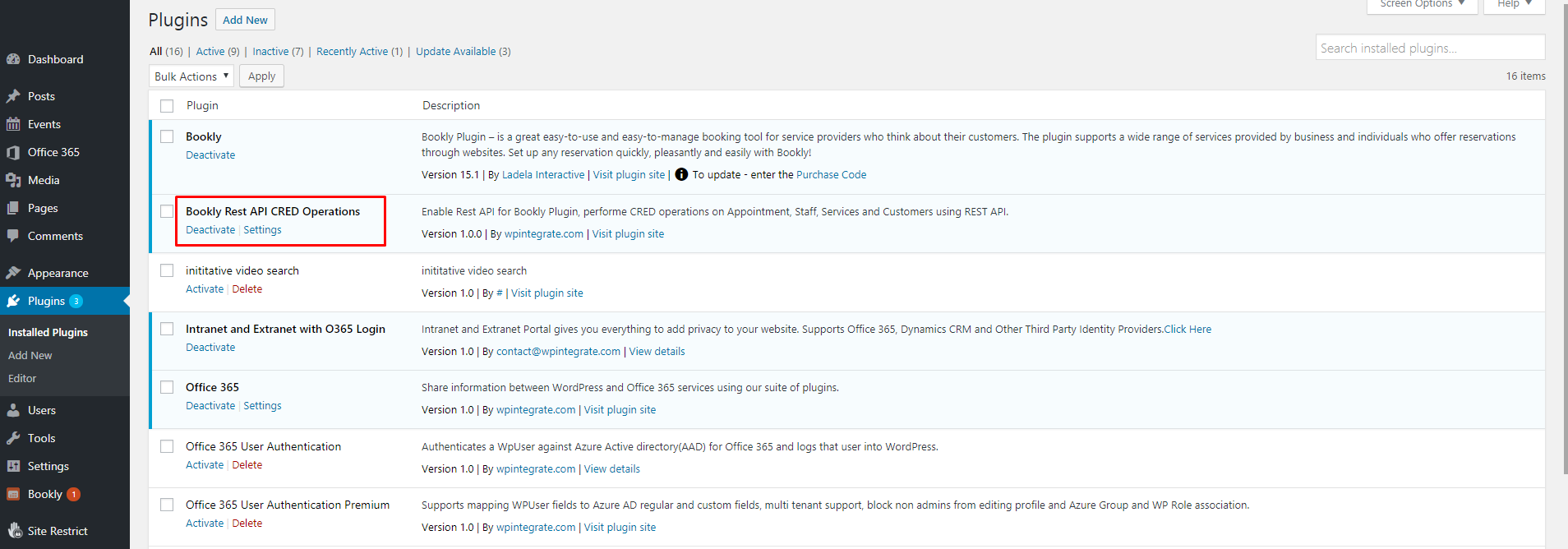Open Settings for Office 365 plugin
The height and width of the screenshot is (549, 1568).
(262, 405)
